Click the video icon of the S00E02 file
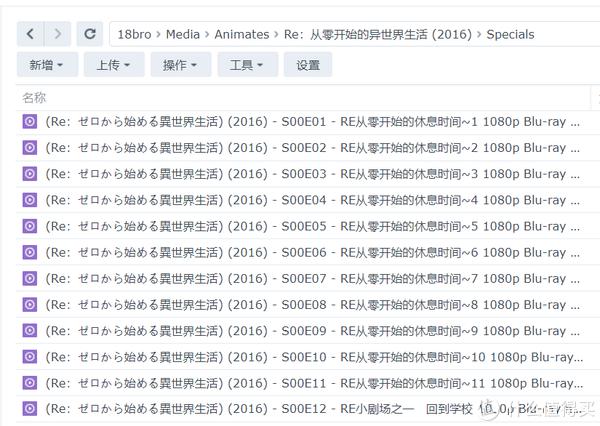 (29, 148)
